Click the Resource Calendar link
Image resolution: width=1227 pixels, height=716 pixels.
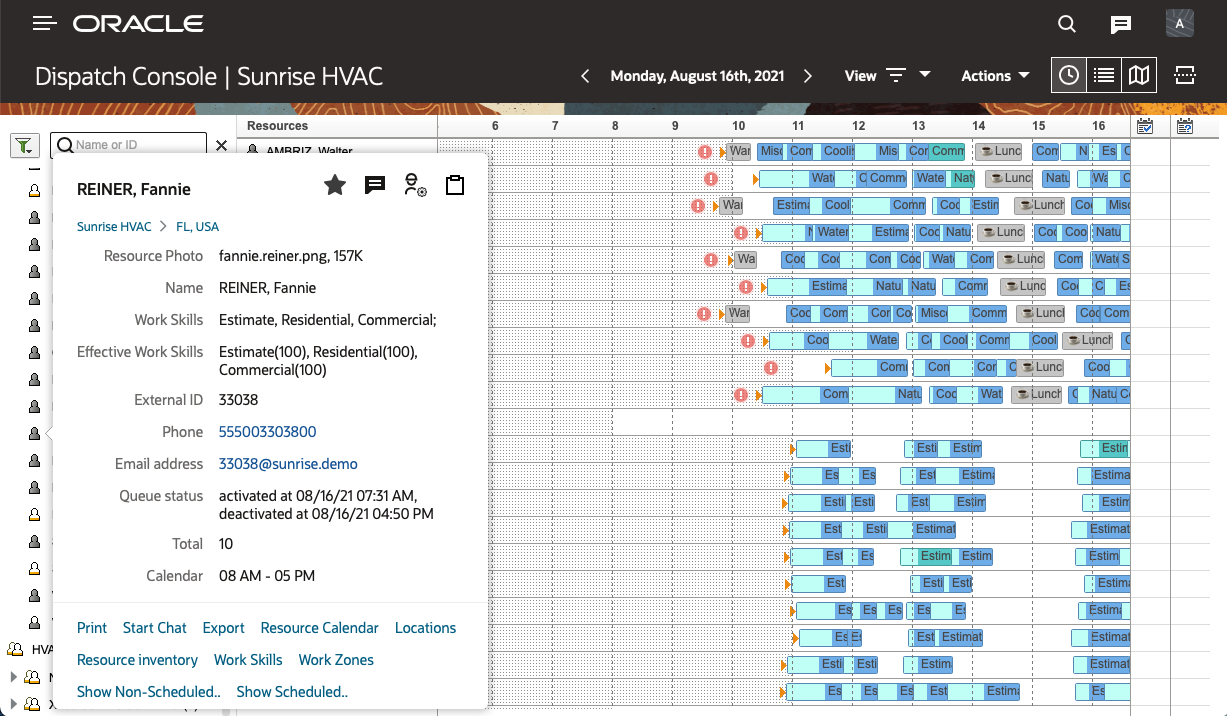click(319, 628)
